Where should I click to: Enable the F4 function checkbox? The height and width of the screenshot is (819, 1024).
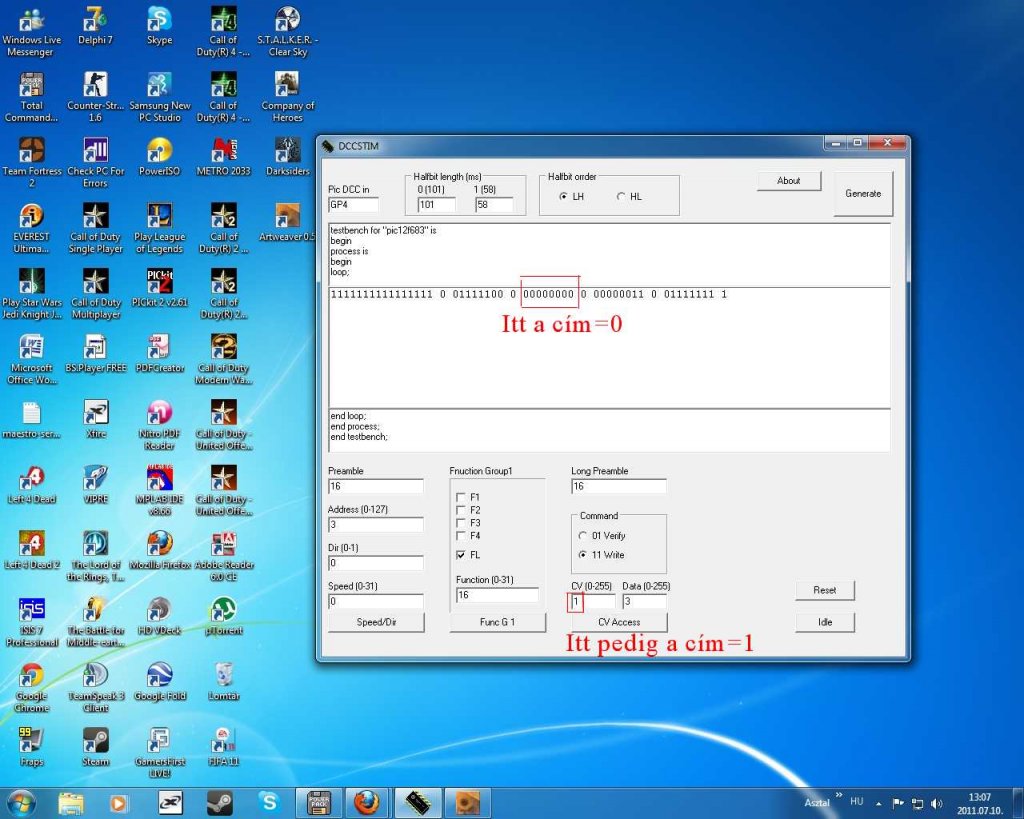pyautogui.click(x=461, y=536)
